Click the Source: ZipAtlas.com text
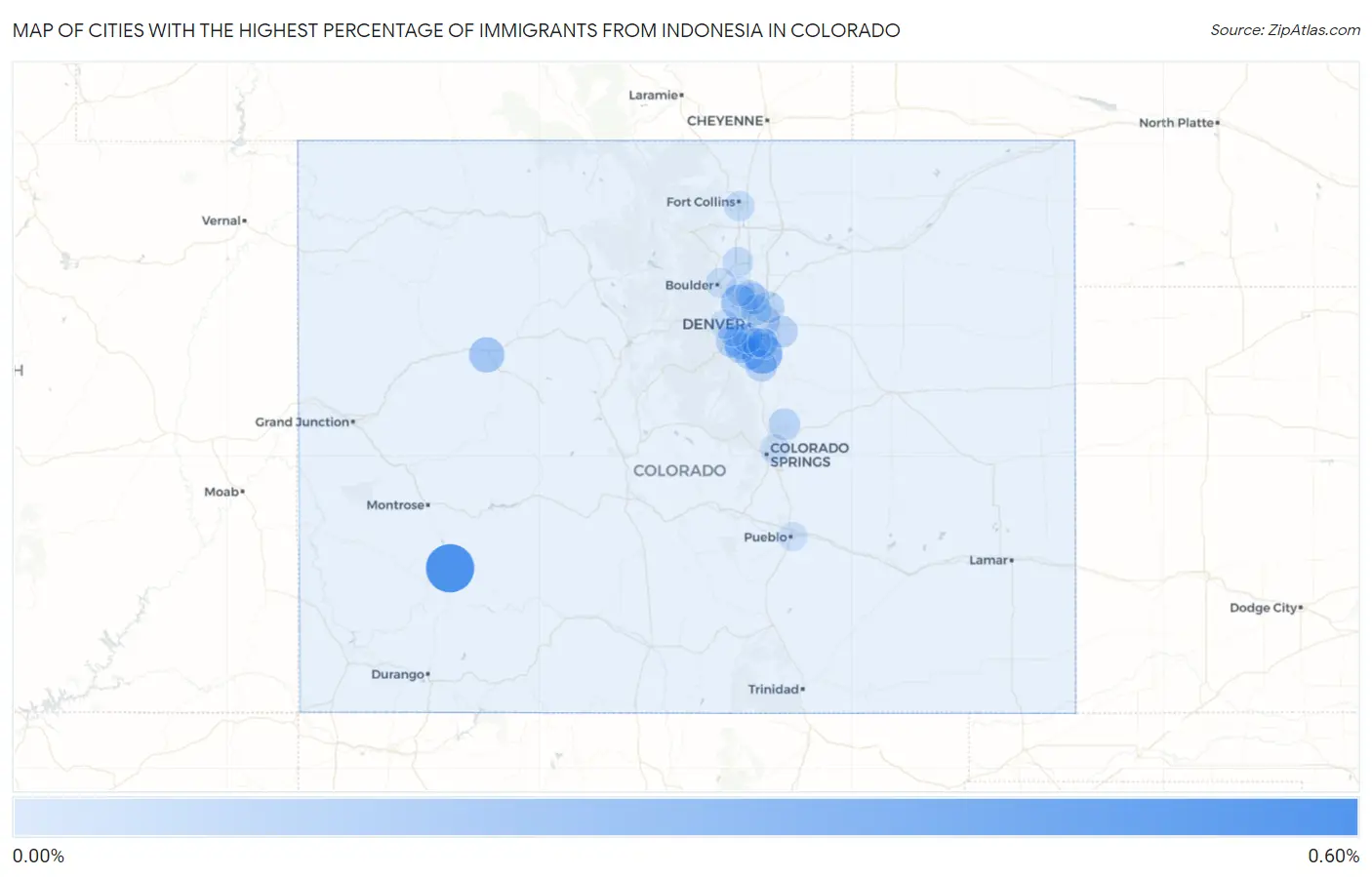Screen dimensions: 1372x877 coord(1285,30)
